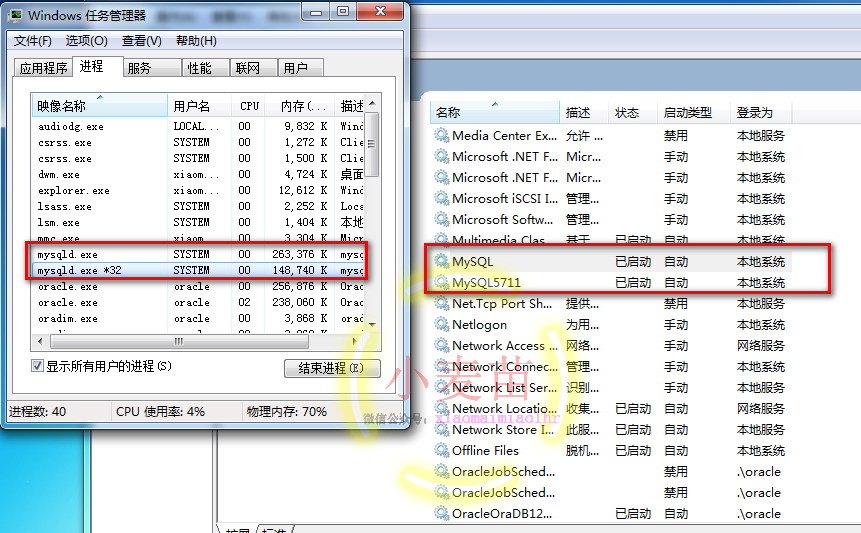Select the OracleOraDB12... service name
Viewport: 861px width, 533px height.
[502, 513]
